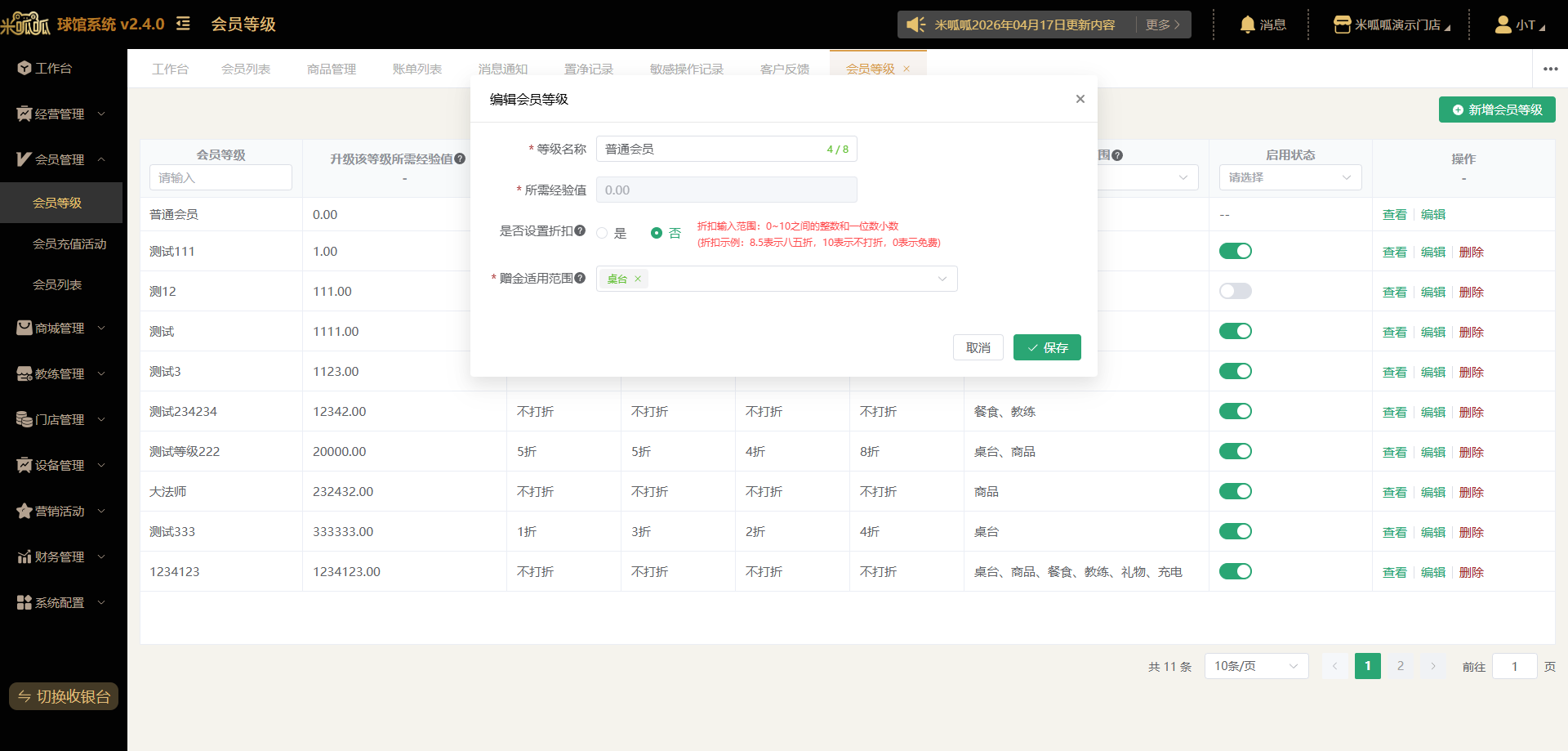Click the 等级名称 input field
The width and height of the screenshot is (1568, 751).
pyautogui.click(x=726, y=149)
